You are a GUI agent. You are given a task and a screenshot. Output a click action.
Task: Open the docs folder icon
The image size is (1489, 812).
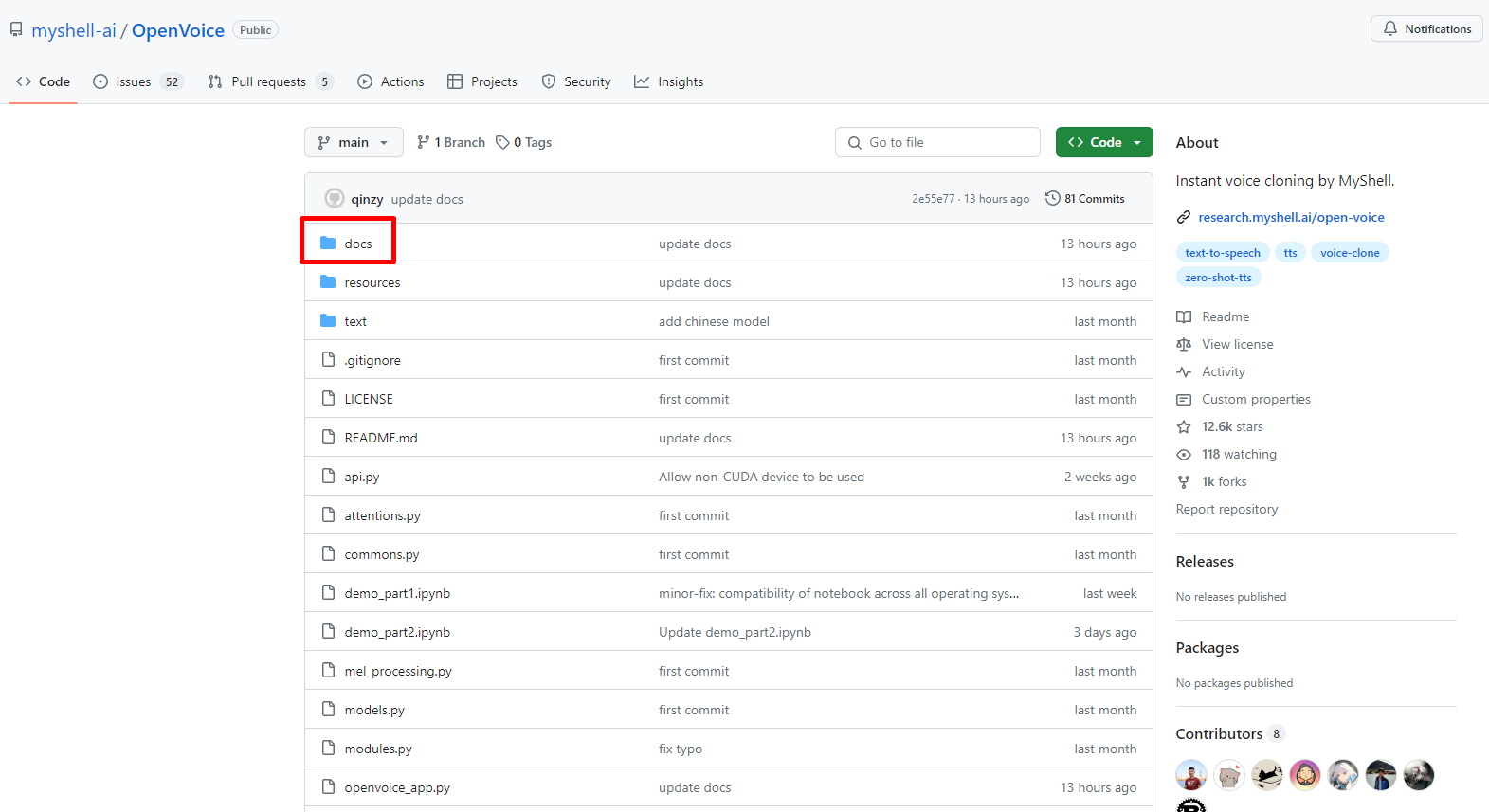(x=328, y=243)
